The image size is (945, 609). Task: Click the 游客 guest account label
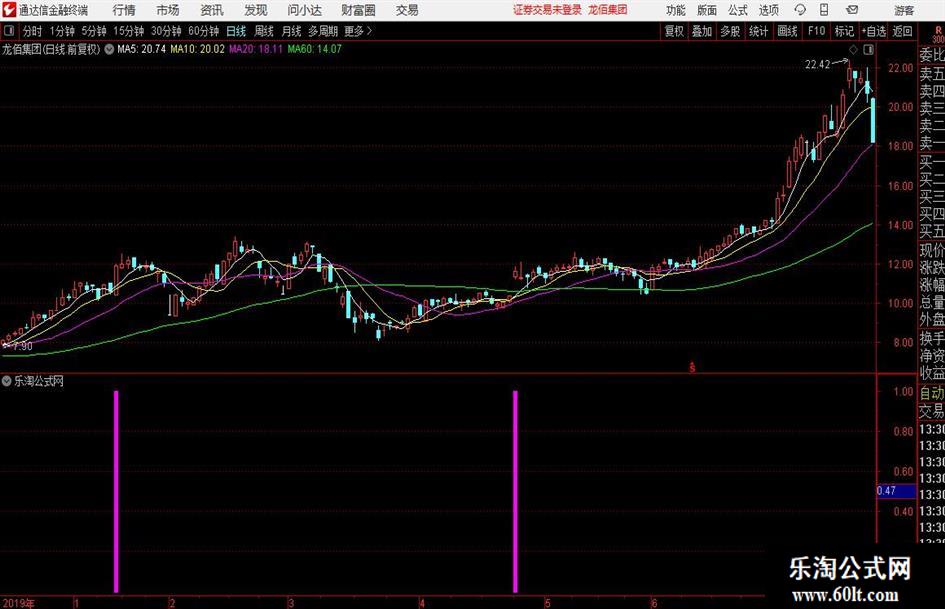pyautogui.click(x=904, y=10)
